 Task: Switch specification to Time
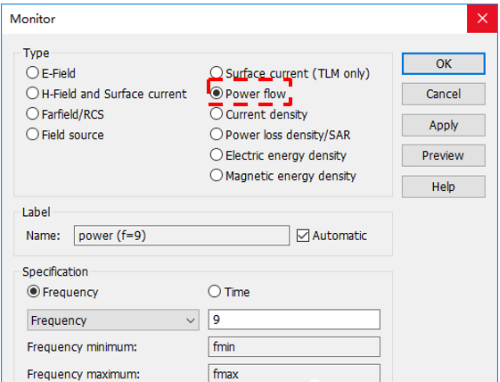pos(214,291)
